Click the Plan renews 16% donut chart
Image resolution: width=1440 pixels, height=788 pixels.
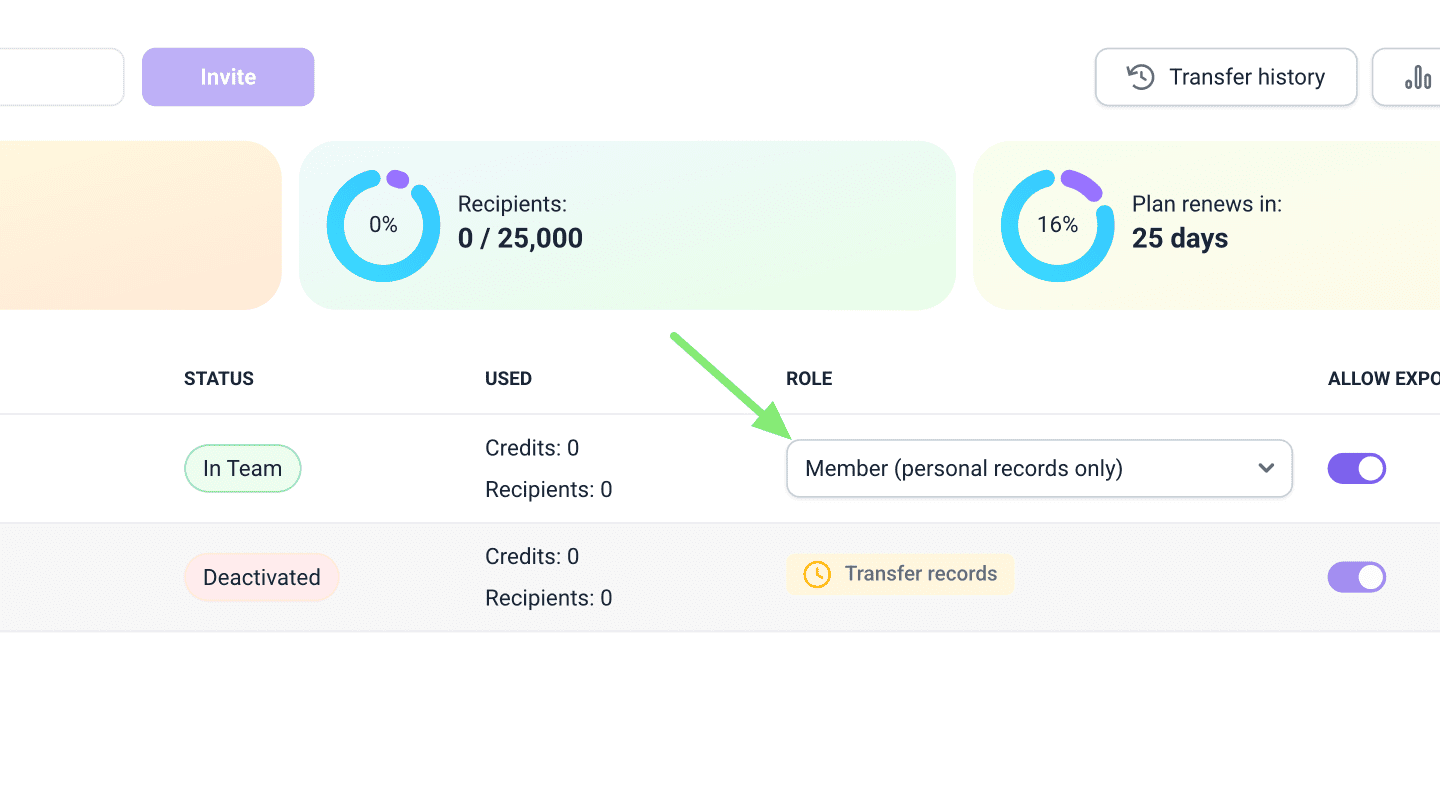click(1057, 225)
